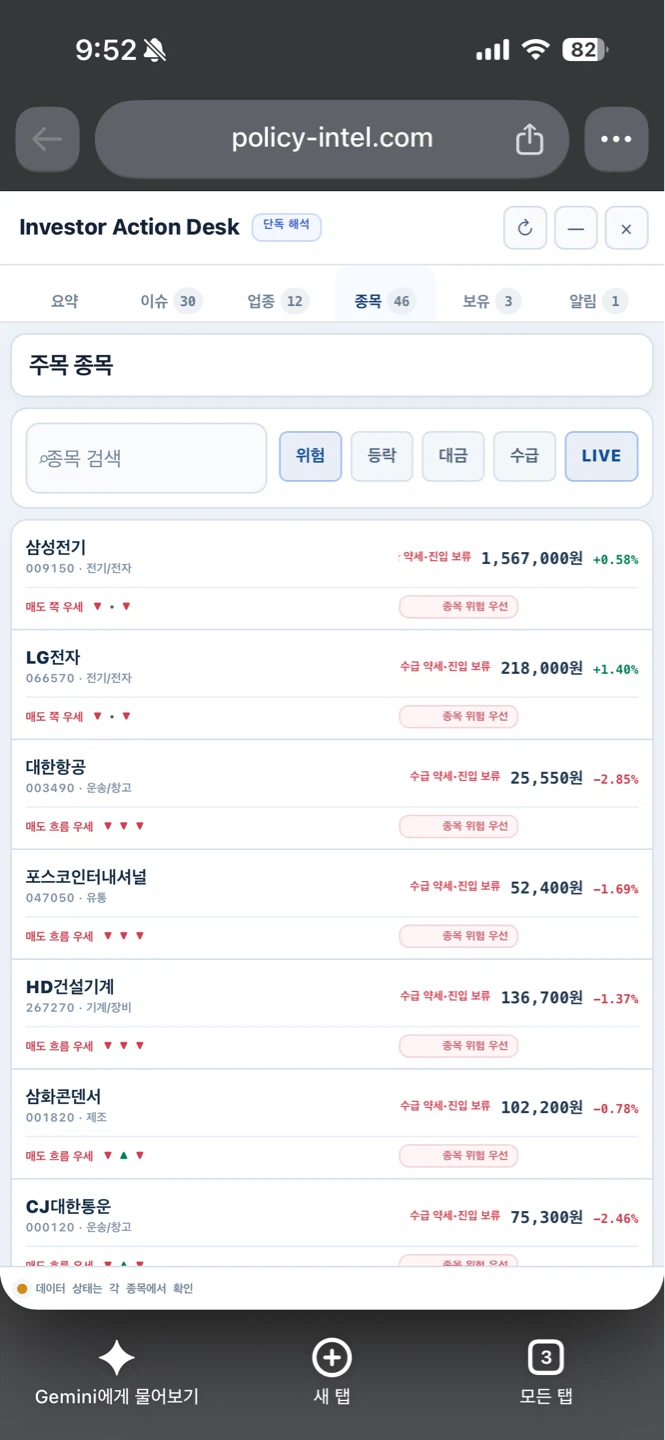
Task: Expand the 대한항공 stock entry
Action: coord(332,795)
